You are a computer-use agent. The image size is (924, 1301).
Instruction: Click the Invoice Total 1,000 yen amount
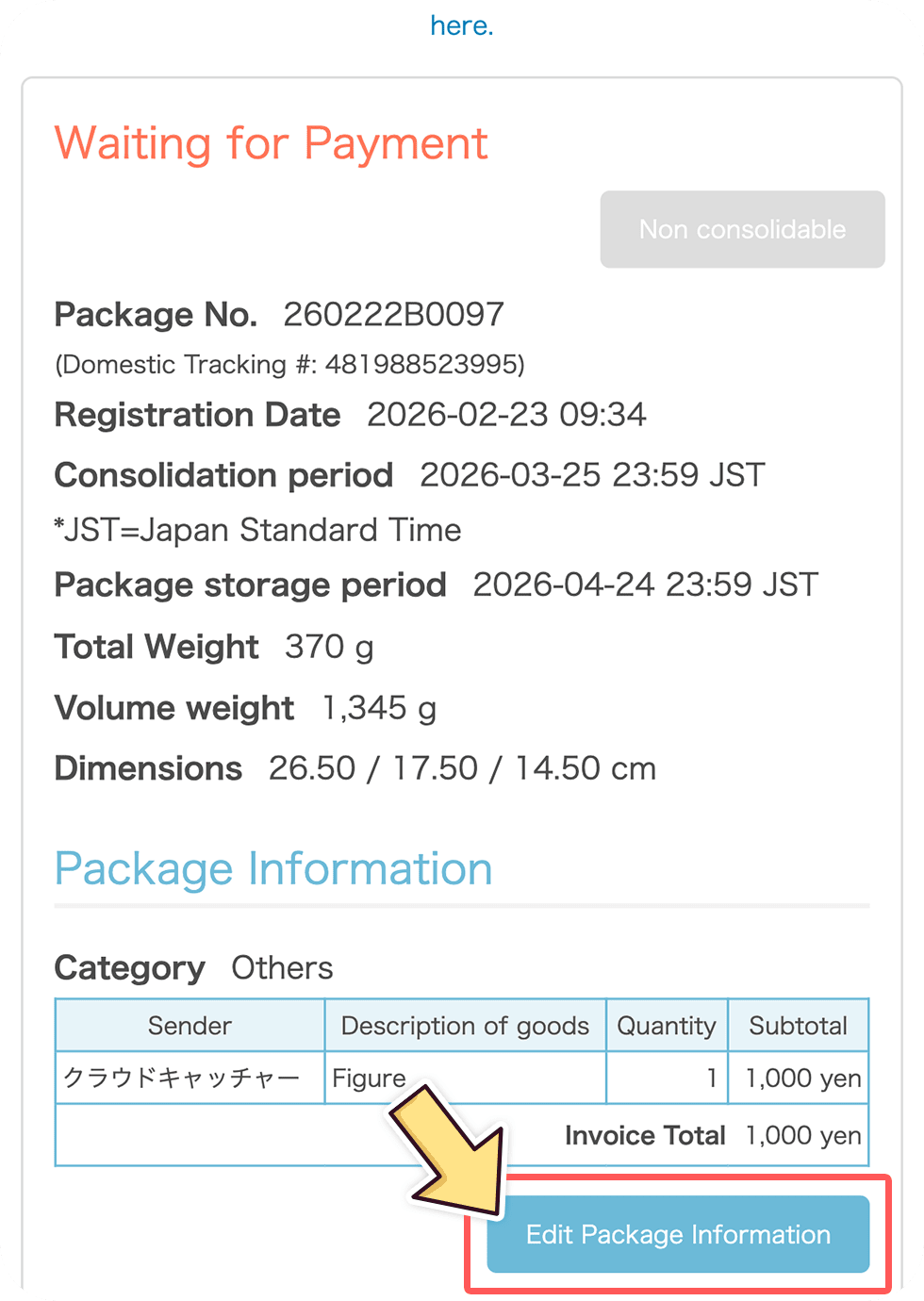[803, 1135]
